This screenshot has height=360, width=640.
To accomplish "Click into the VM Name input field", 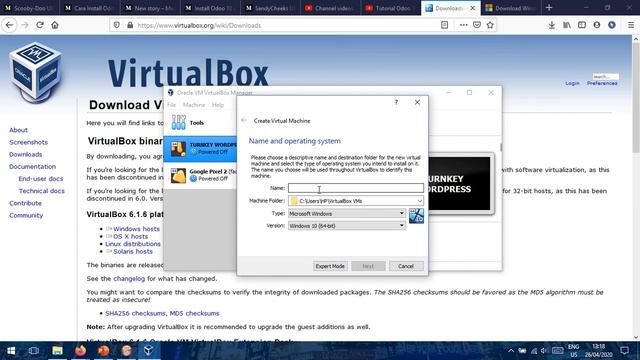I will pos(356,188).
